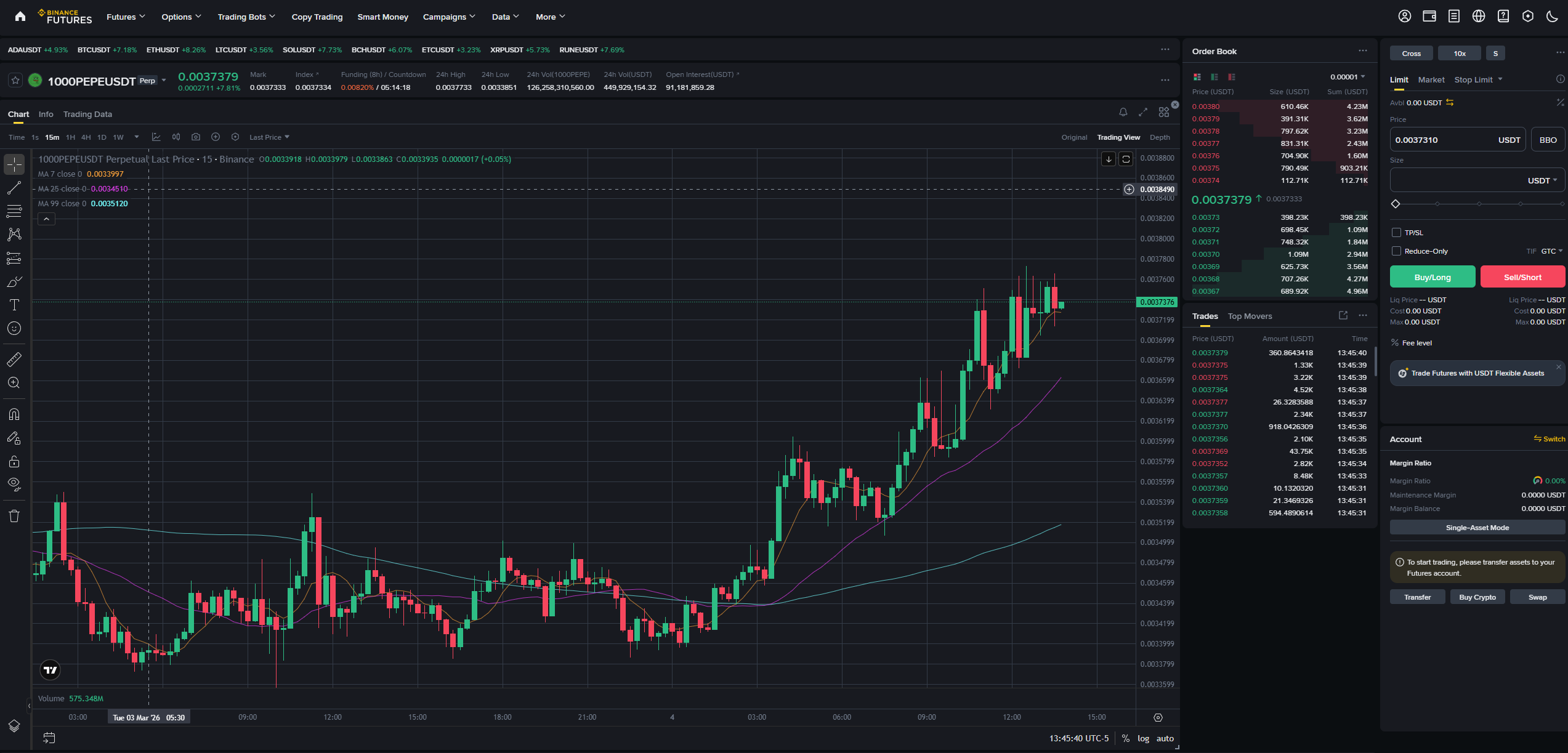Open the Measure ruler tool
This screenshot has height=753, width=1568.
(14, 360)
